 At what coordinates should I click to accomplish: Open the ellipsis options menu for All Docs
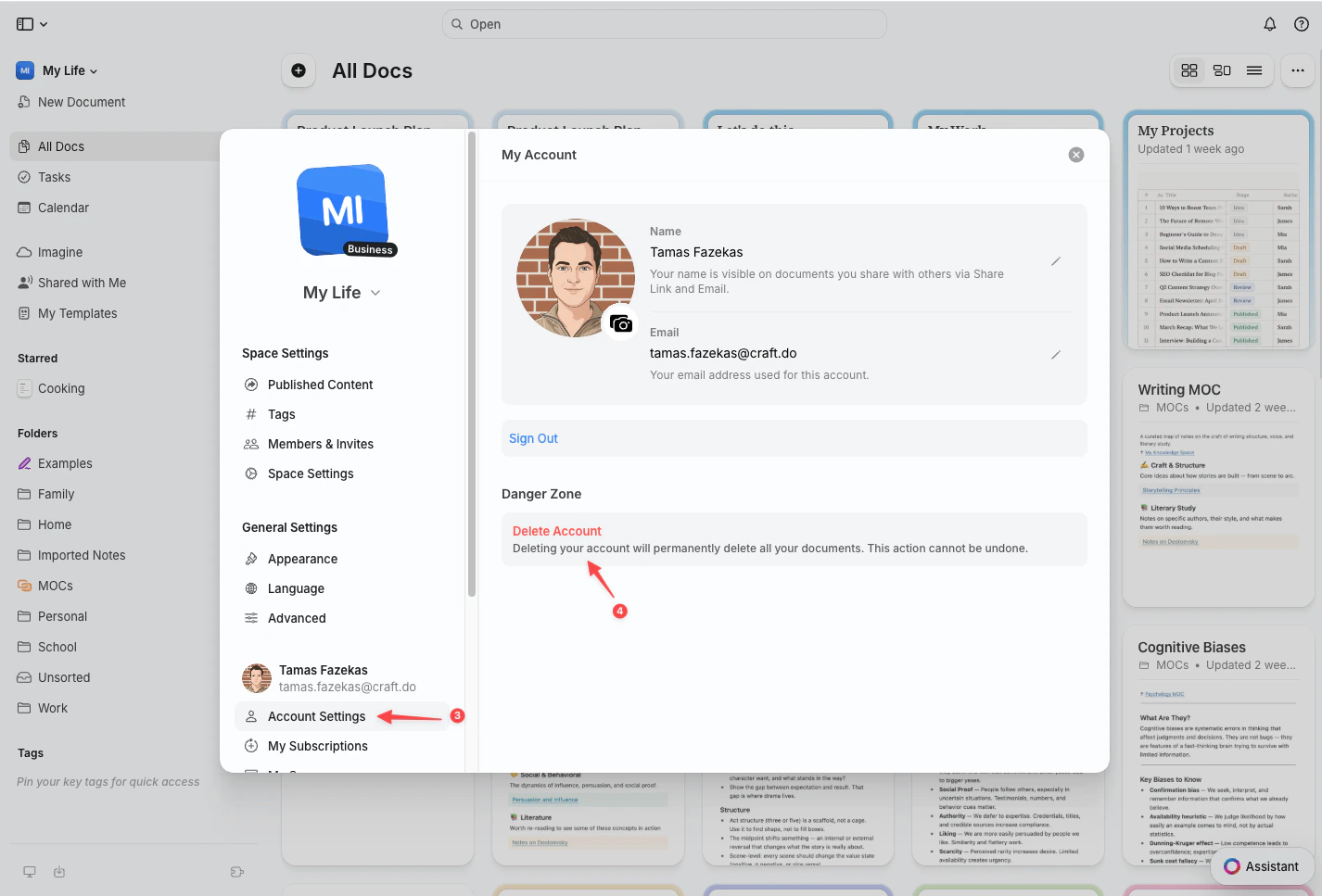[x=1298, y=69]
